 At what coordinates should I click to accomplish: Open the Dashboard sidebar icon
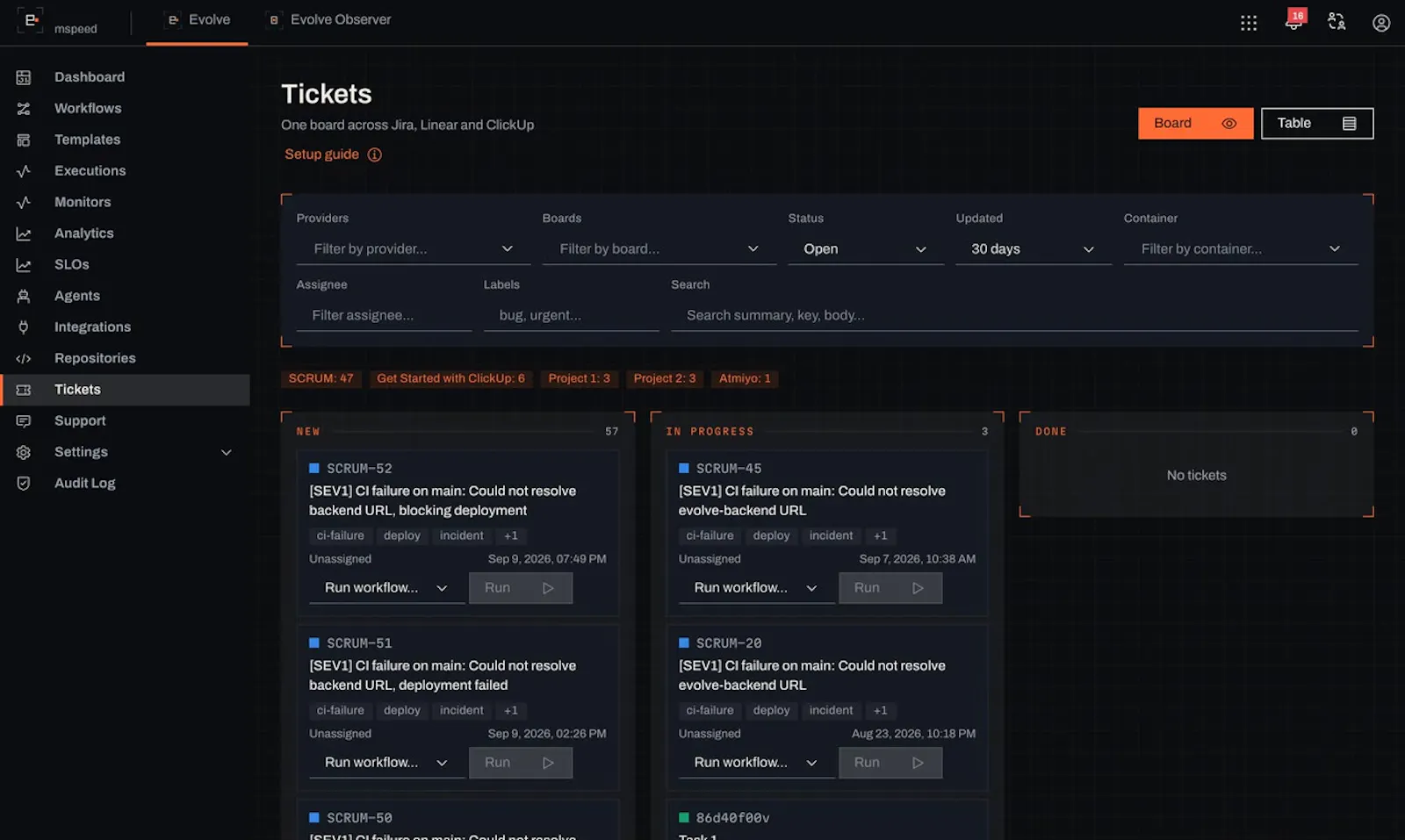tap(24, 77)
